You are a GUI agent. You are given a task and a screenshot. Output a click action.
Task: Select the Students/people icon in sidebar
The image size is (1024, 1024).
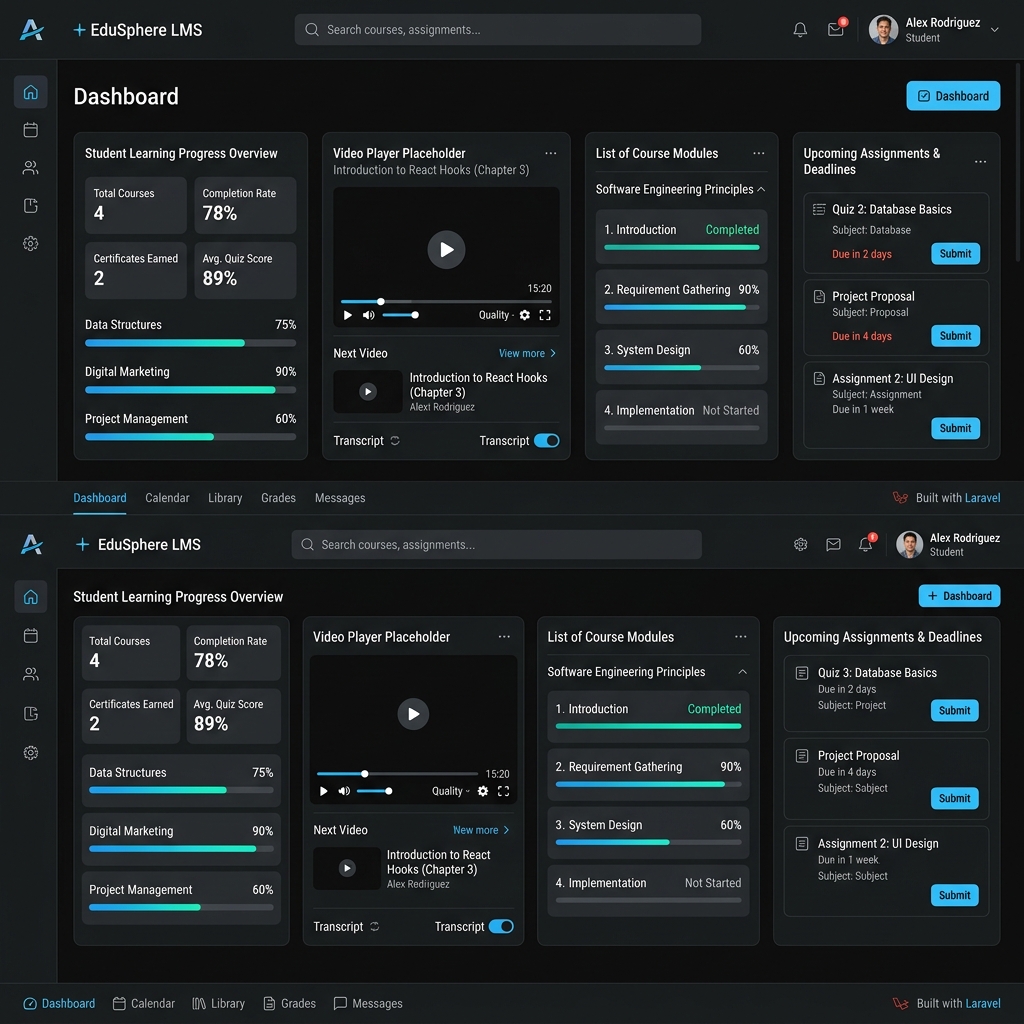pos(30,167)
